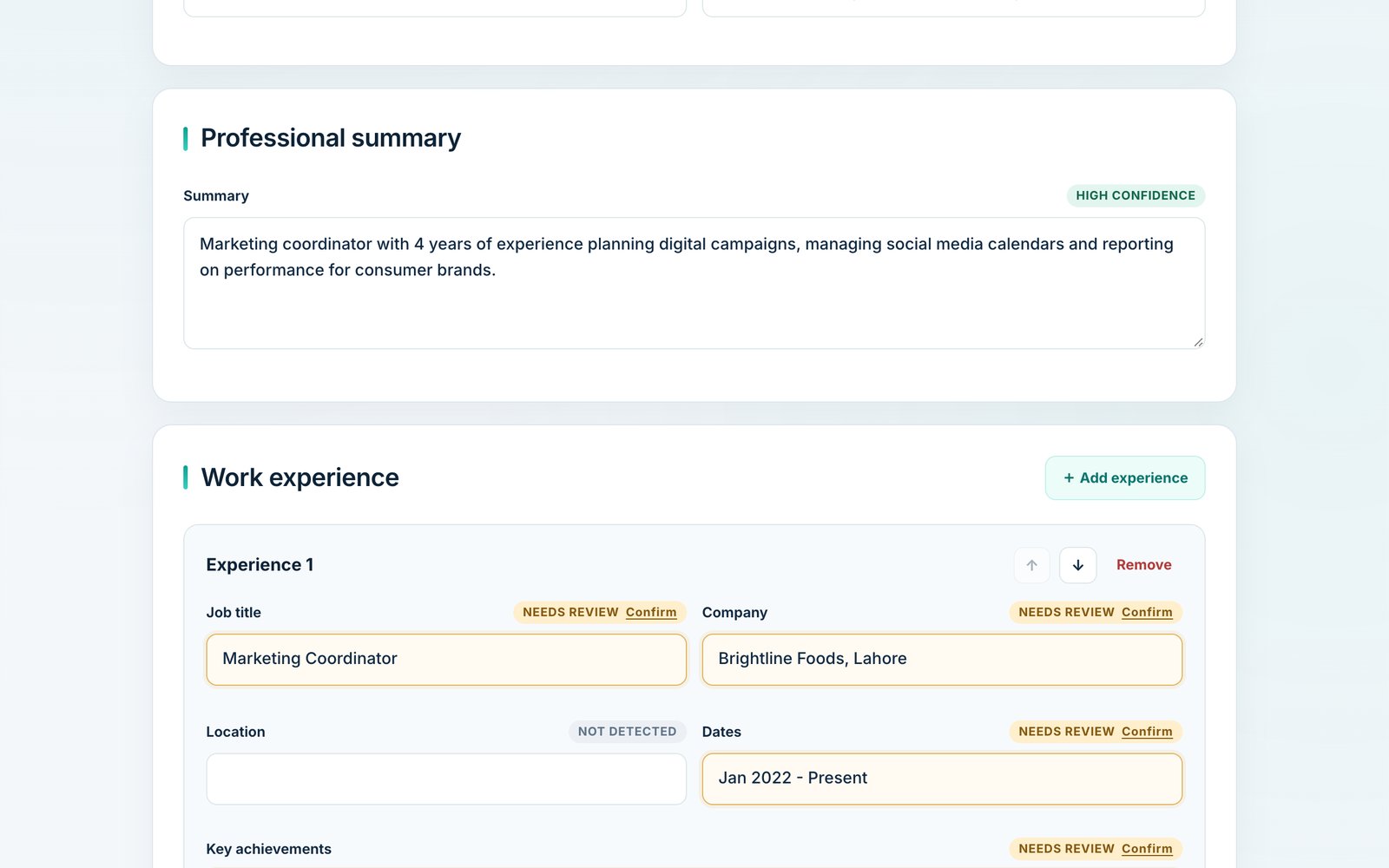
Task: Grab the Summary textarea resize handle
Action: coord(1198,342)
